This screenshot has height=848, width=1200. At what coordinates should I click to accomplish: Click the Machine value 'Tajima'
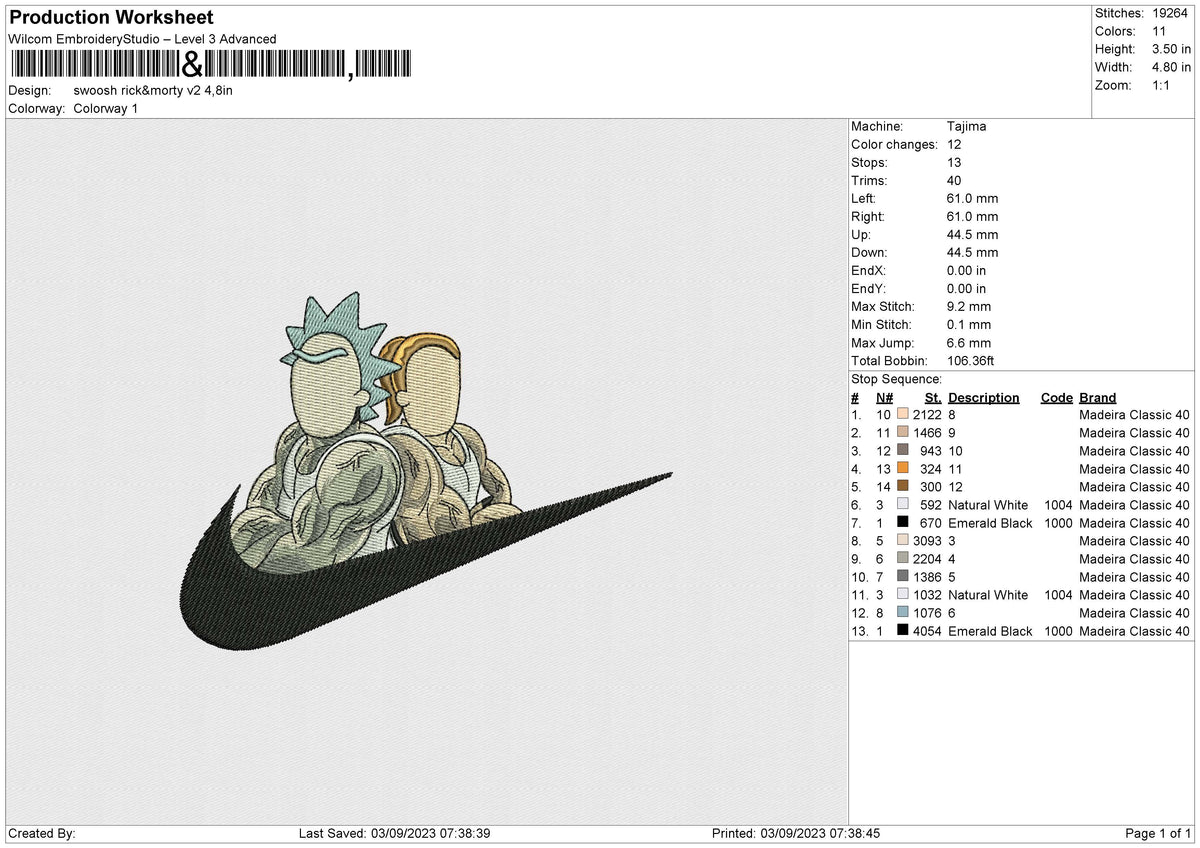coord(966,126)
